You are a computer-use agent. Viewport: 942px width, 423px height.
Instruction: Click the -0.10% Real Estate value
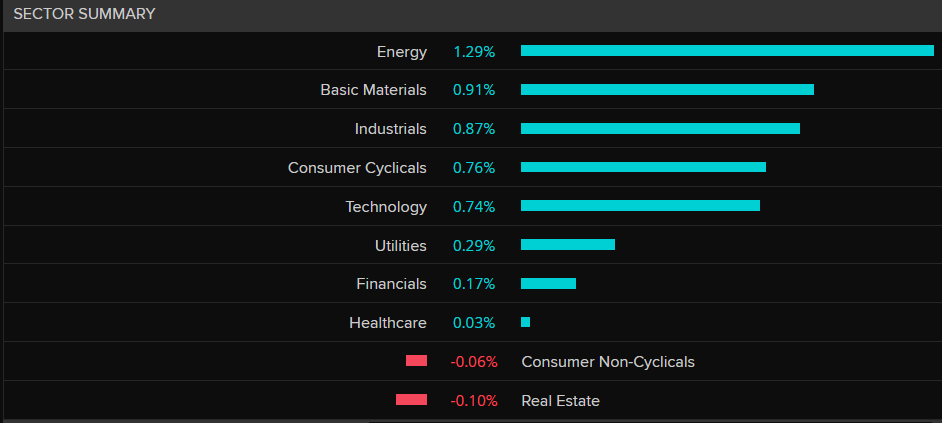pyautogui.click(x=473, y=401)
